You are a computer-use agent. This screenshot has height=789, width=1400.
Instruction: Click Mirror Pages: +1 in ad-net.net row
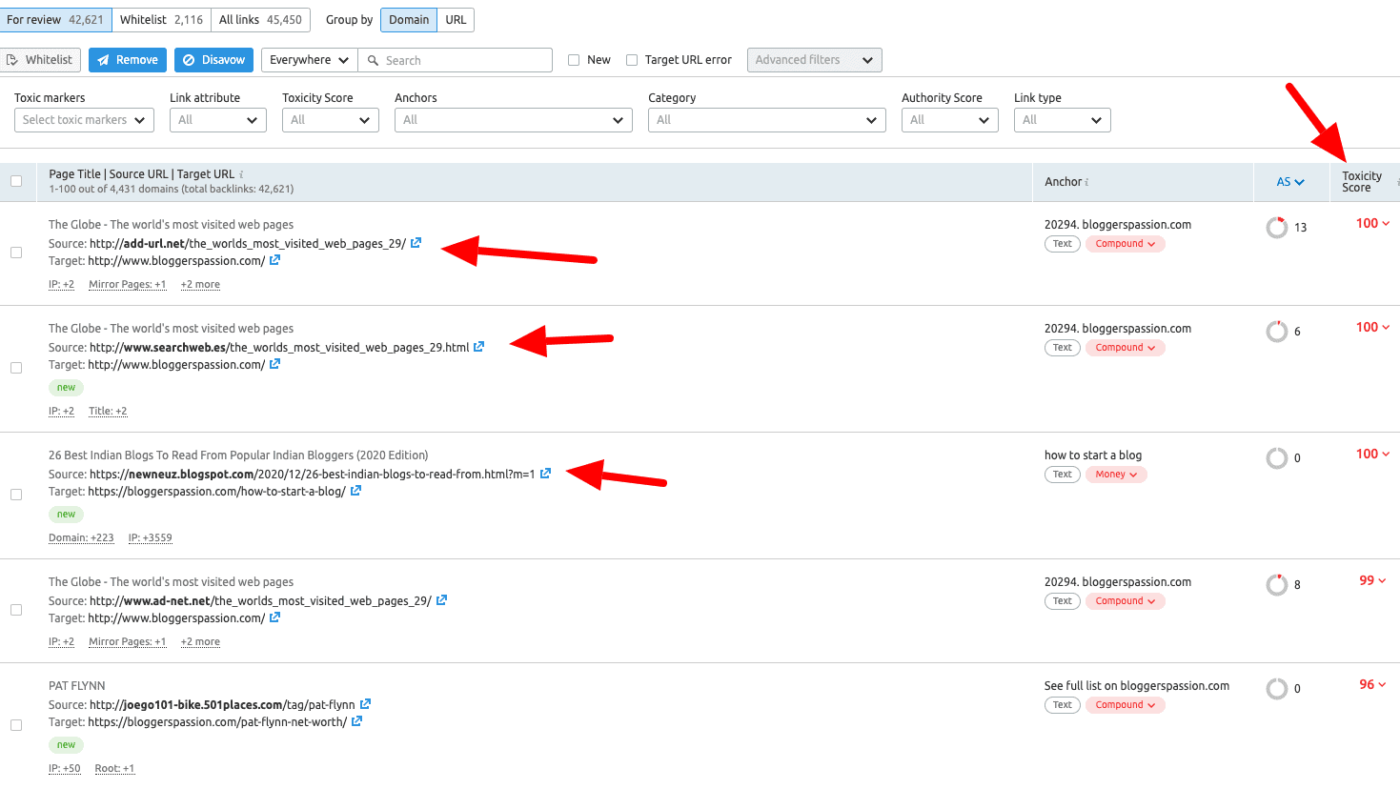click(x=127, y=642)
